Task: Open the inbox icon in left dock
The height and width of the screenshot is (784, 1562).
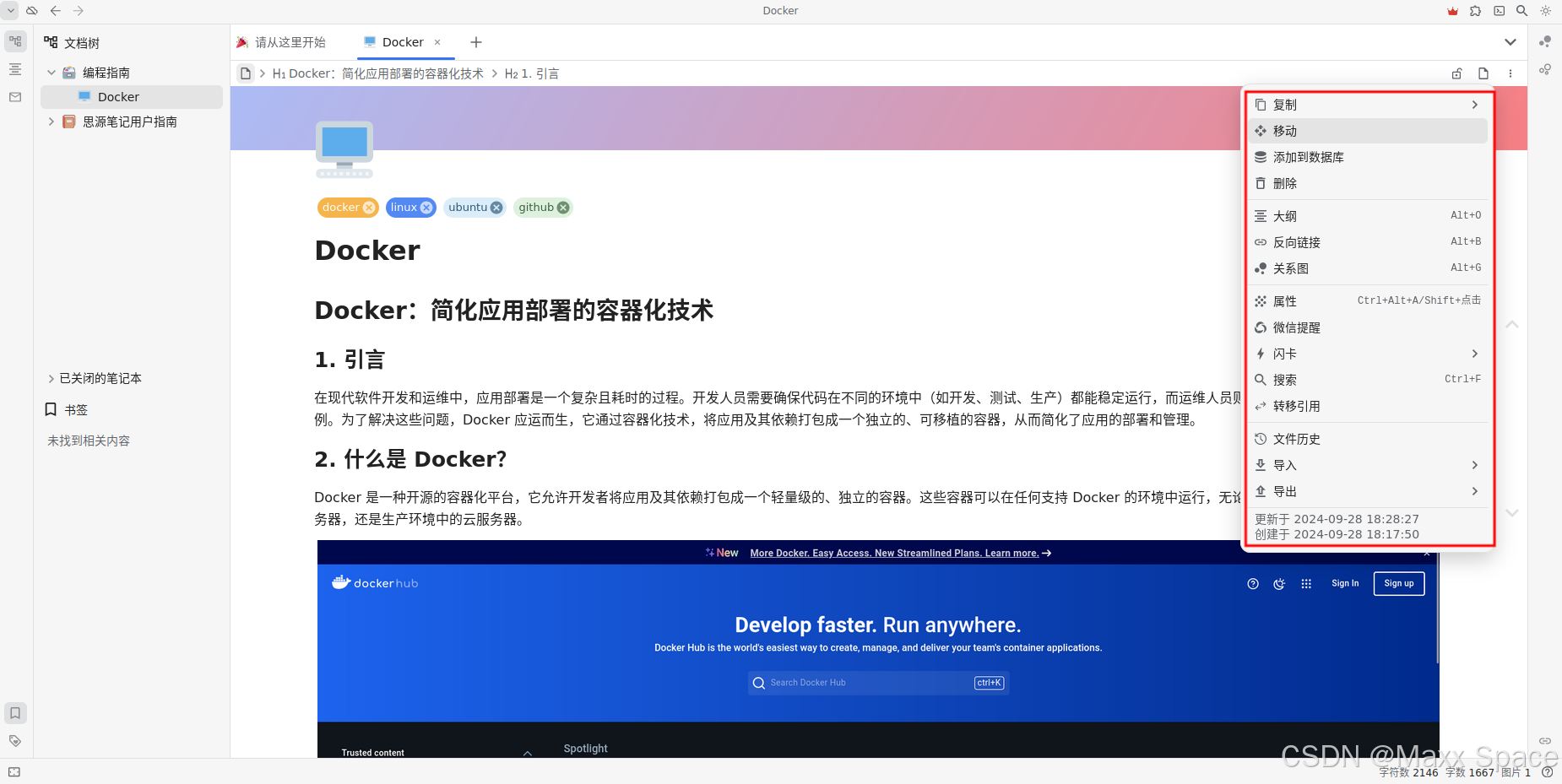Action: click(x=15, y=97)
